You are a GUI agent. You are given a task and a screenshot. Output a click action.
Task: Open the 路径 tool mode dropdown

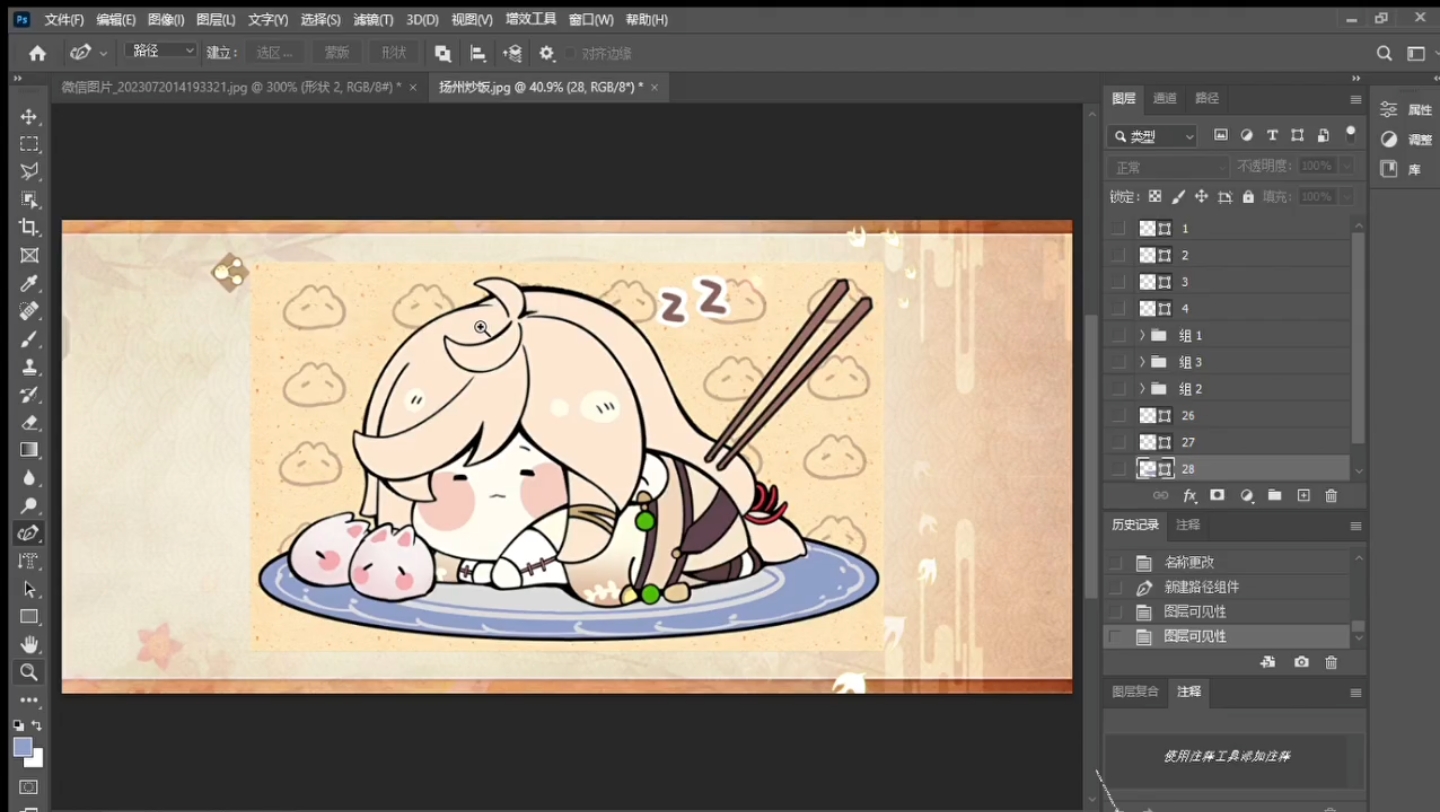161,51
